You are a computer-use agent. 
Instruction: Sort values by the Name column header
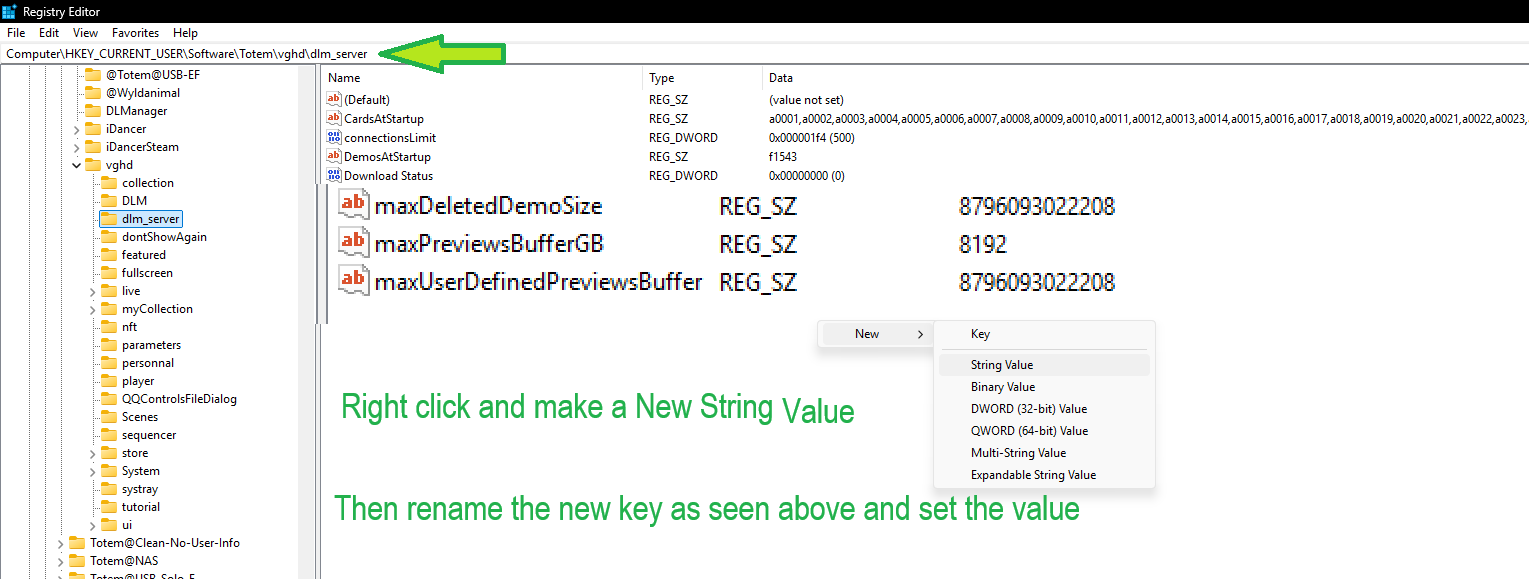tap(344, 78)
